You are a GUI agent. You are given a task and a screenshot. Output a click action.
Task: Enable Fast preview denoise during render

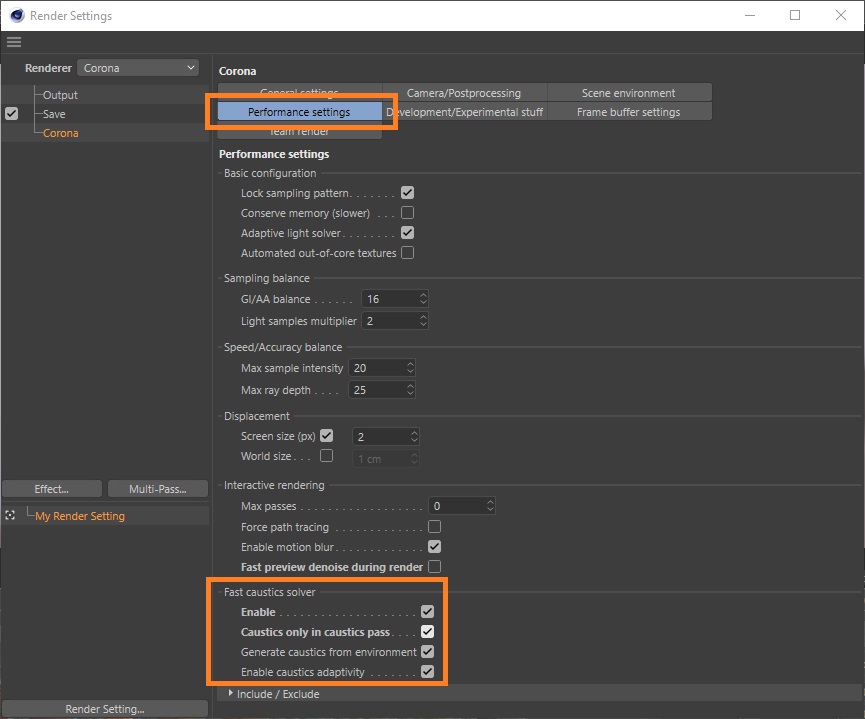tap(434, 566)
